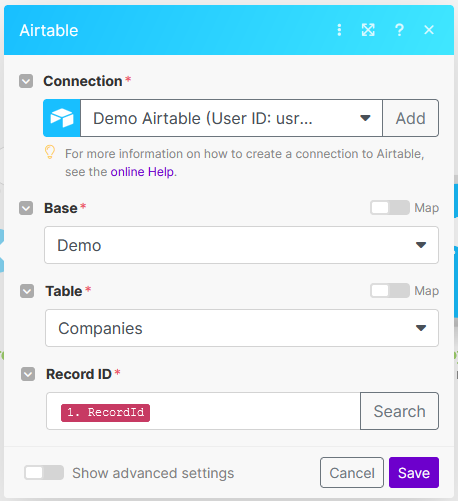The width and height of the screenshot is (458, 501).
Task: Toggle the Map switch for Table
Action: [x=390, y=291]
